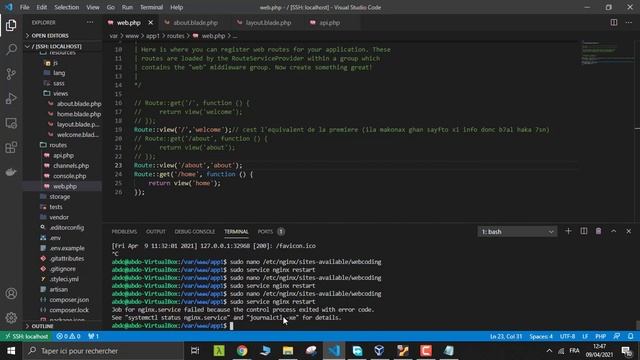Open console.php in the explorer
640x360 pixels.
tap(69, 176)
